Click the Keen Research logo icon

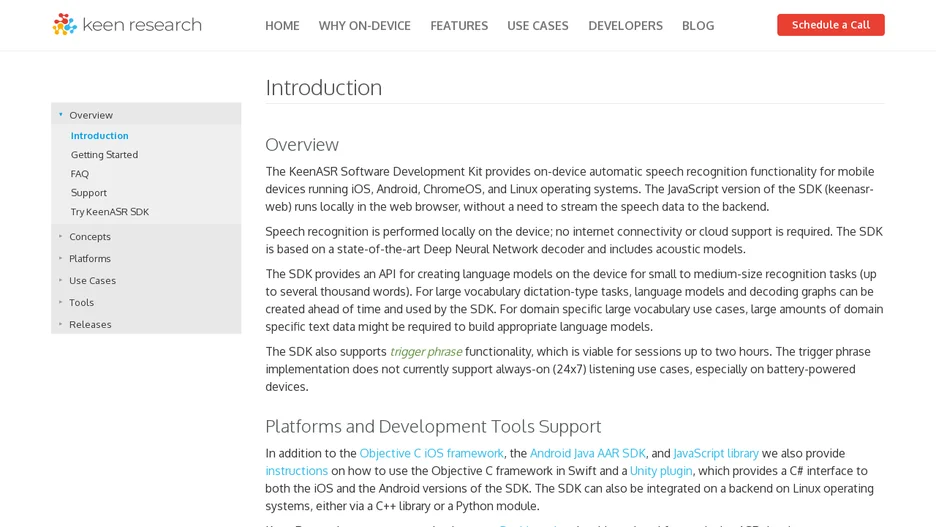tap(64, 24)
